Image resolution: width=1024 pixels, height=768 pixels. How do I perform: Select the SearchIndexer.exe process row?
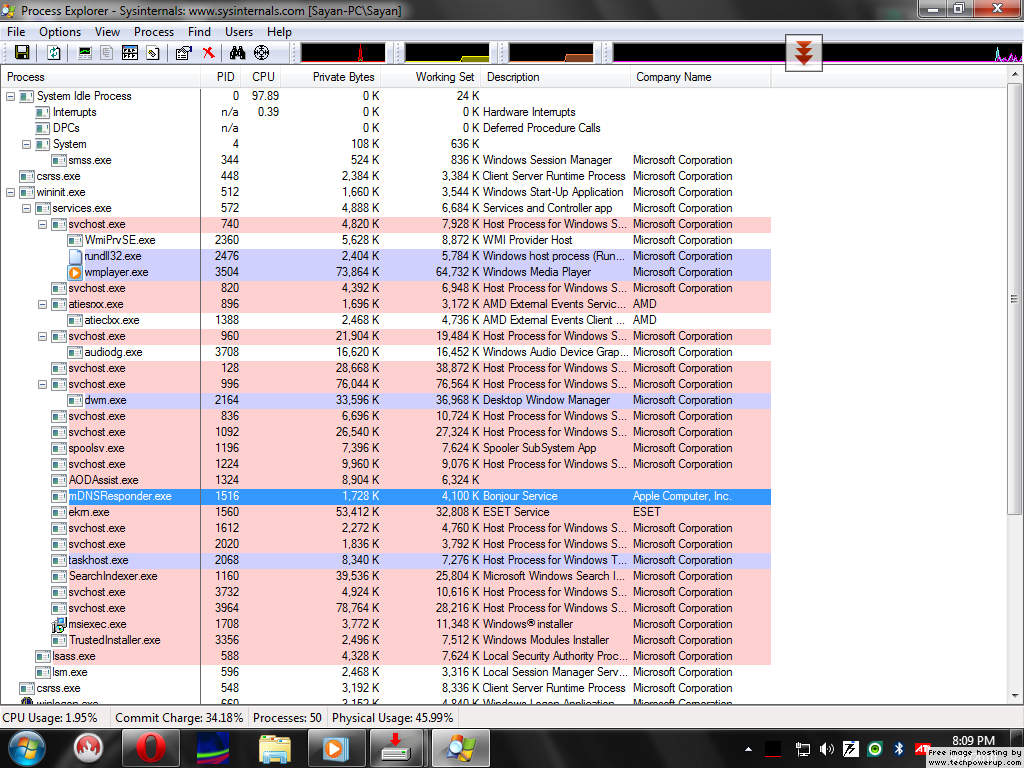coord(386,576)
